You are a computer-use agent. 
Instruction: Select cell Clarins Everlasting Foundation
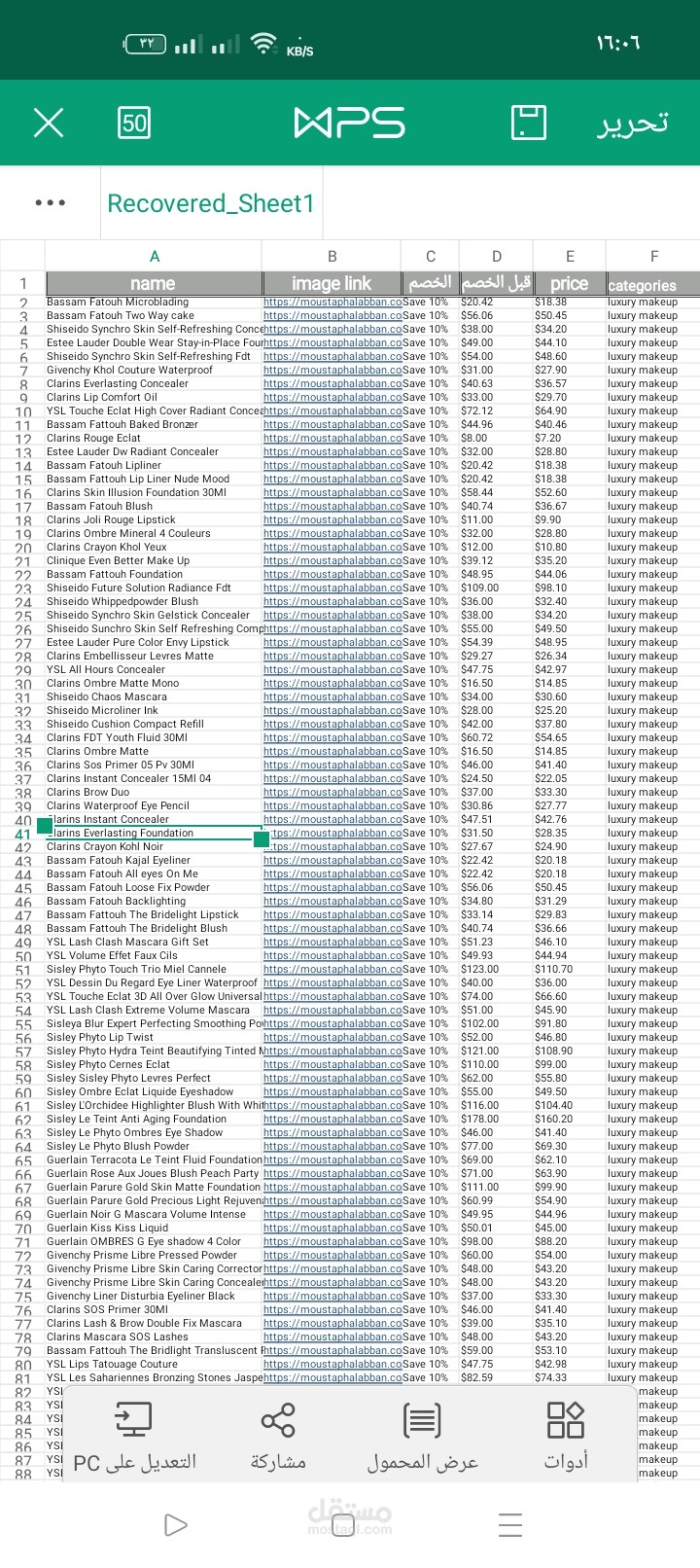154,833
